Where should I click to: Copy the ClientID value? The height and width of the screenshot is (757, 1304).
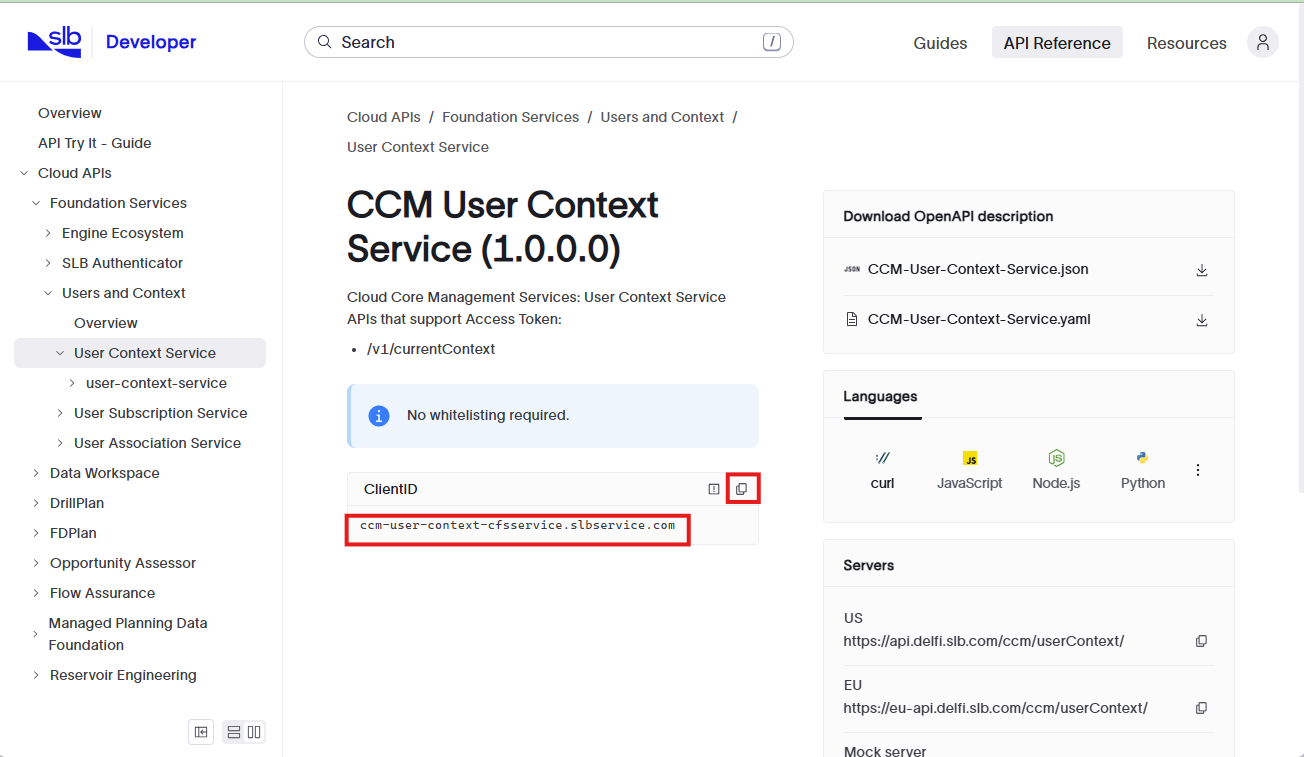pyautogui.click(x=741, y=489)
